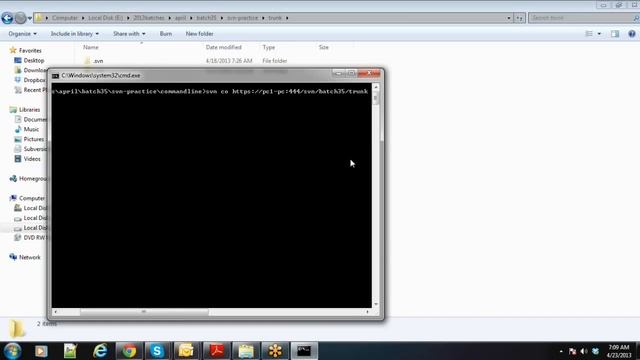Open the Videos library
Viewport: 640px width, 360px height.
tap(32, 159)
